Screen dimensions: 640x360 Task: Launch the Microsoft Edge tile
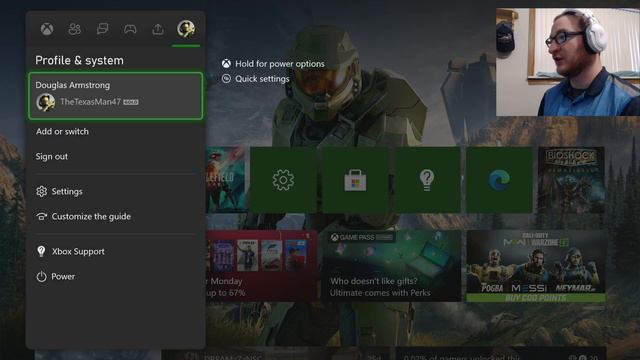[499, 180]
